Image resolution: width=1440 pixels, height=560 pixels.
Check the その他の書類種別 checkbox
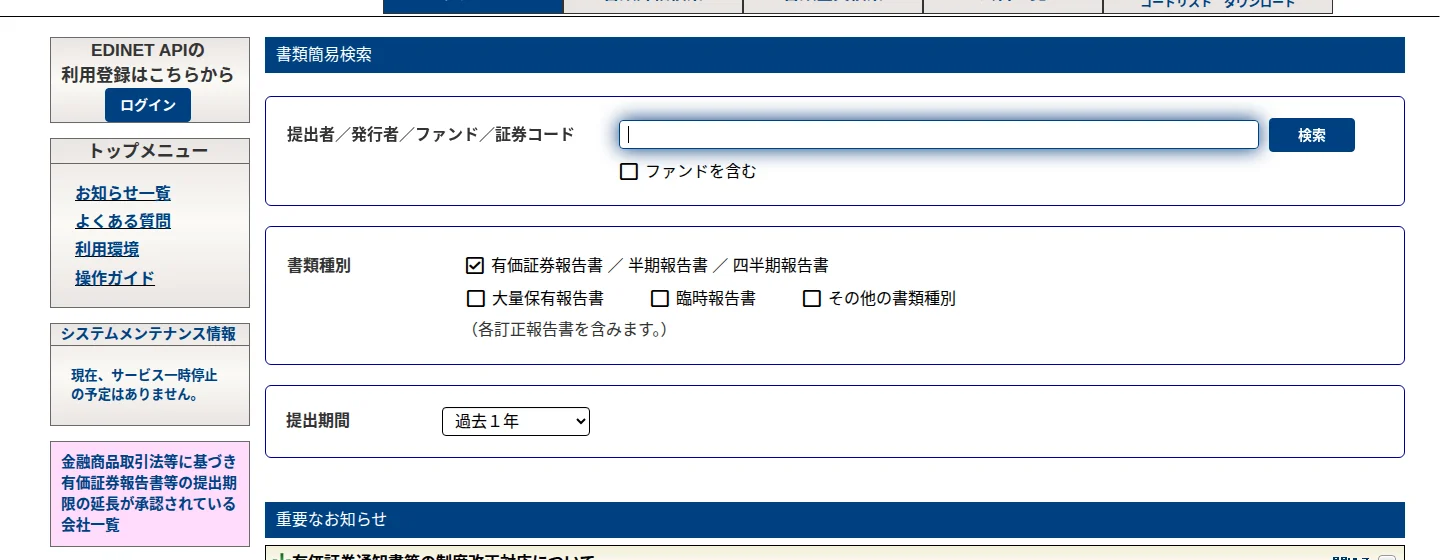[812, 298]
